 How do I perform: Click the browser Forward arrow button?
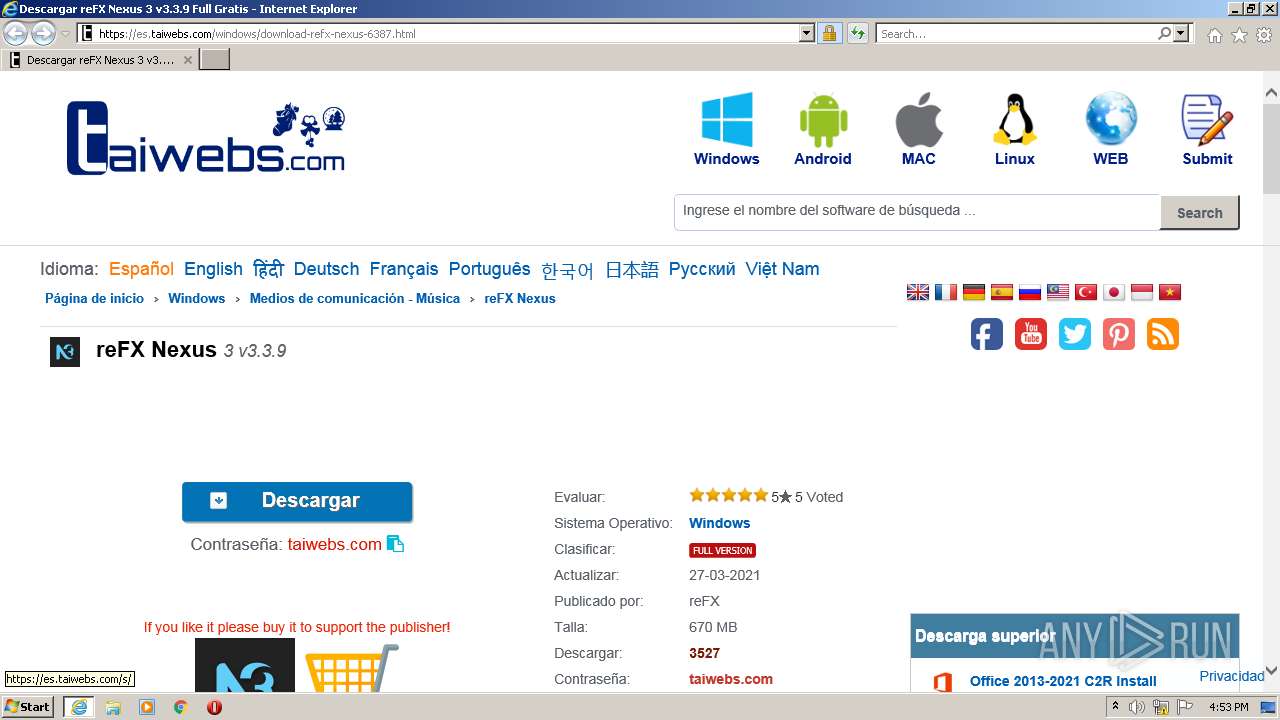[43, 34]
